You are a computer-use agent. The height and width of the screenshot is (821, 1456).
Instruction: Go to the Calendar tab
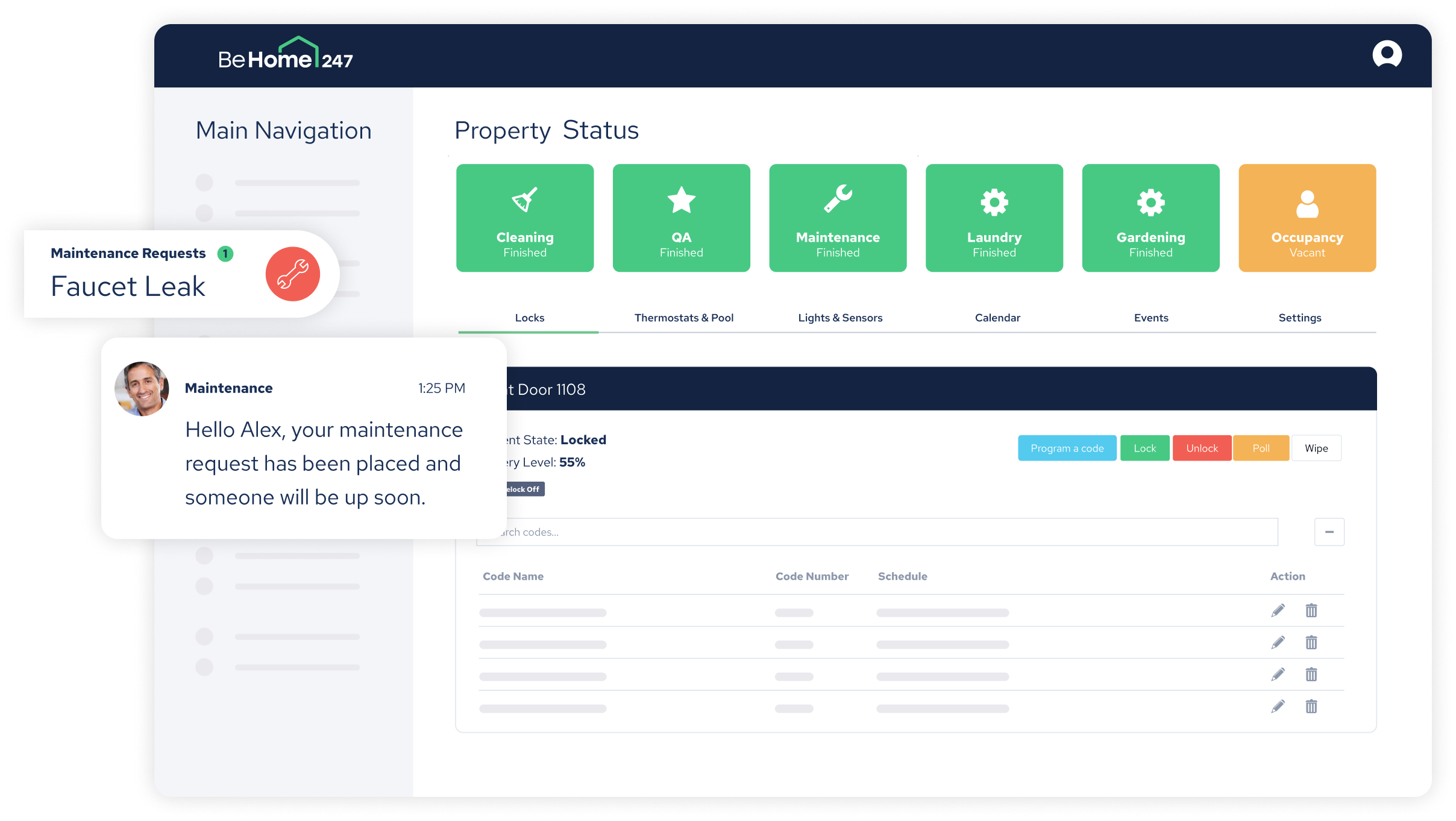click(997, 318)
